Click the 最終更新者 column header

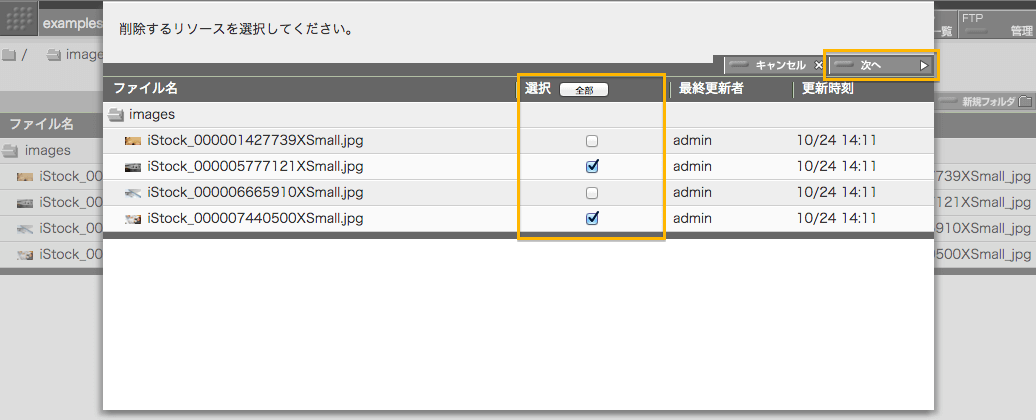pyautogui.click(x=711, y=88)
